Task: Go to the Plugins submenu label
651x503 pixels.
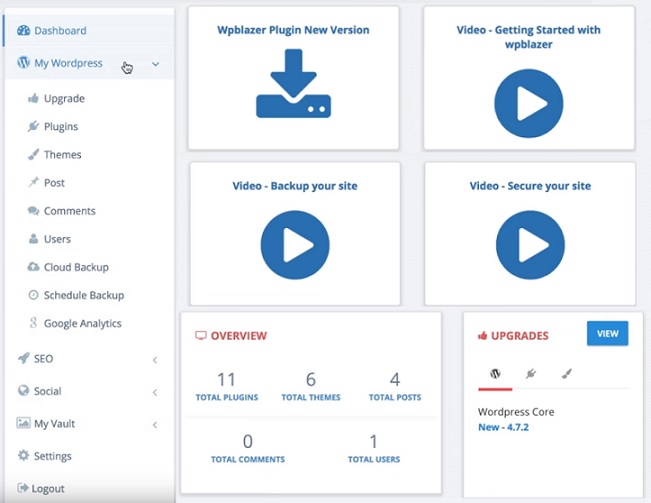Action: [x=61, y=127]
